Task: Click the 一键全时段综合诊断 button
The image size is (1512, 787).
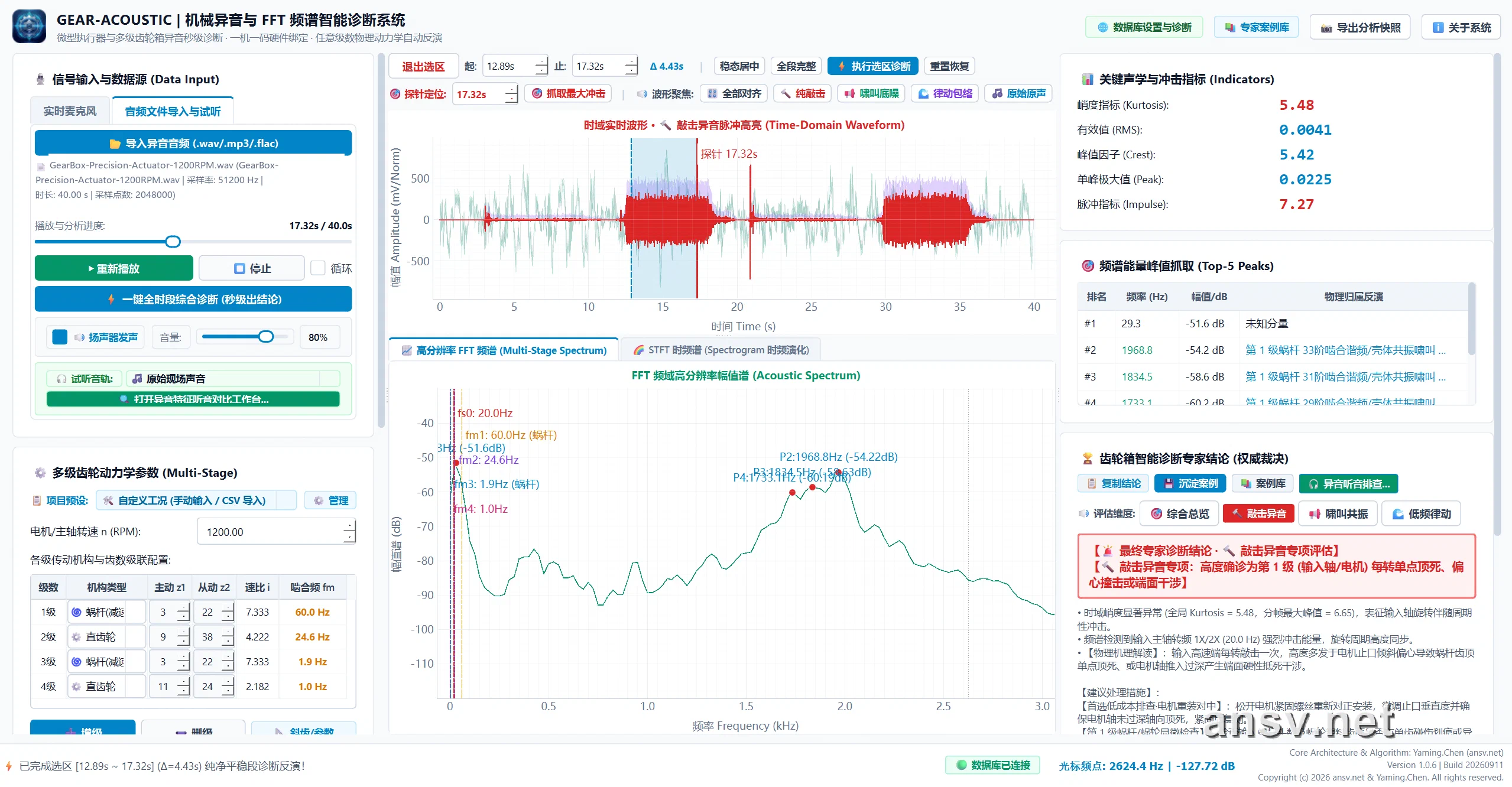Action: pyautogui.click(x=193, y=300)
